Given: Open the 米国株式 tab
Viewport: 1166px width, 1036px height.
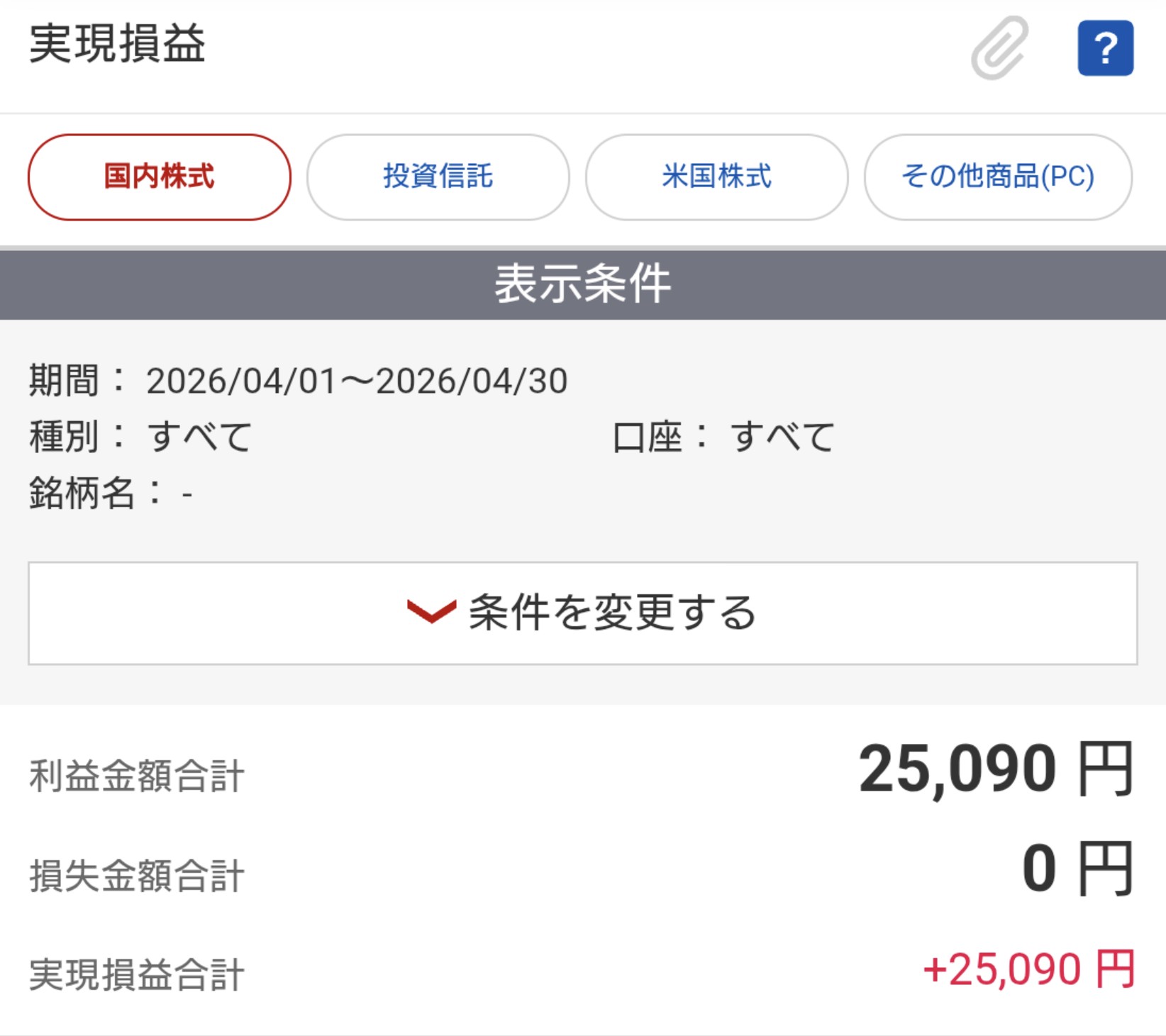Looking at the screenshot, I should click(716, 177).
